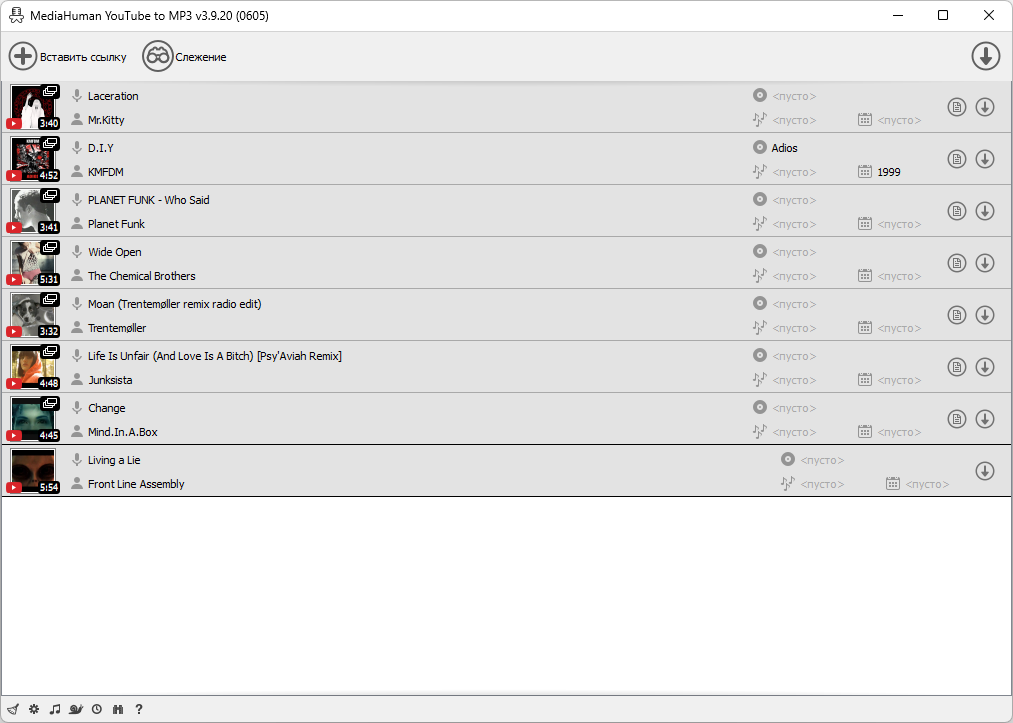This screenshot has height=723, width=1013.
Task: Select the Front Line Assembly artist name
Action: point(136,484)
